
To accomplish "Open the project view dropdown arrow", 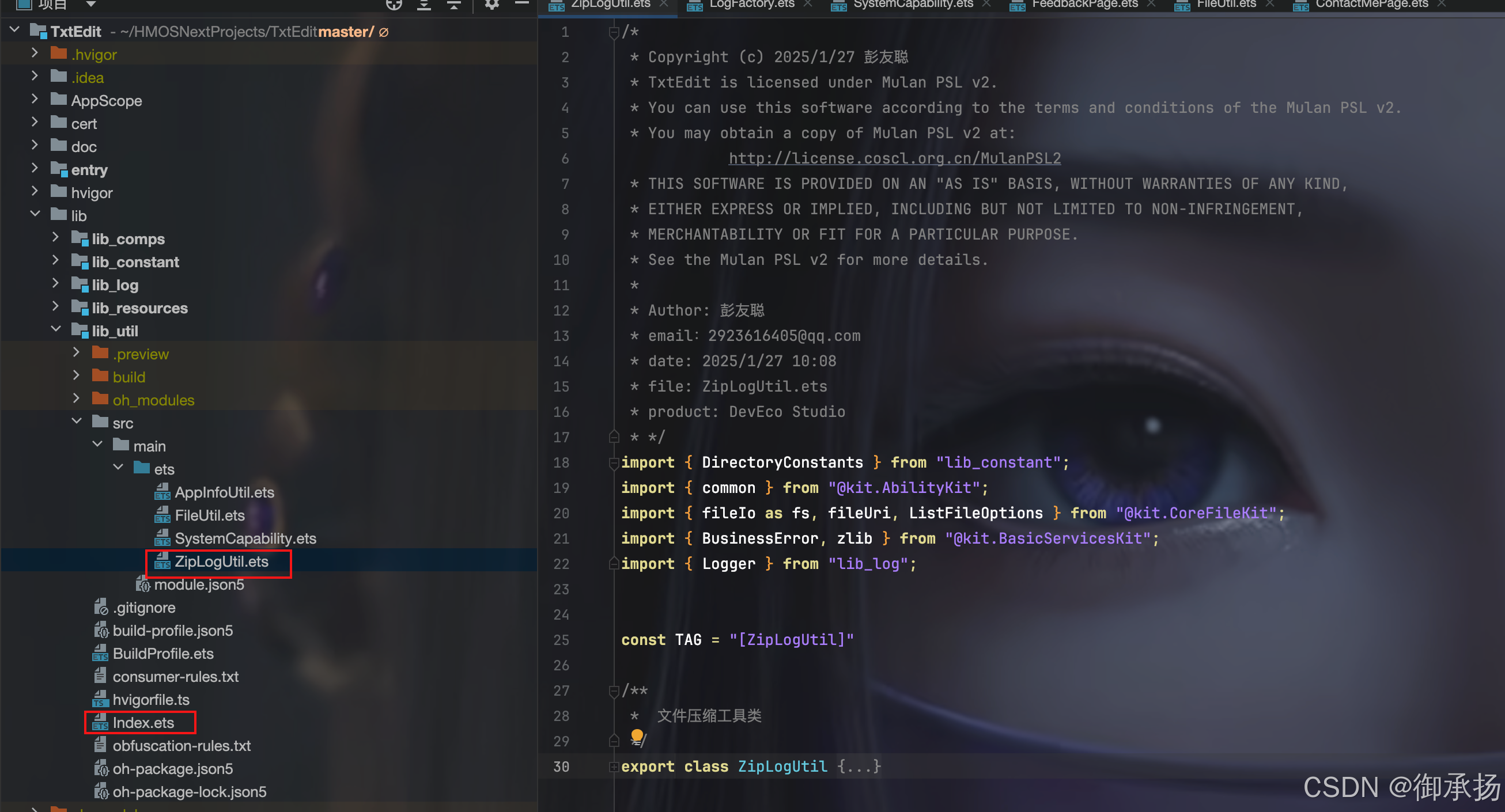I will 90,5.
